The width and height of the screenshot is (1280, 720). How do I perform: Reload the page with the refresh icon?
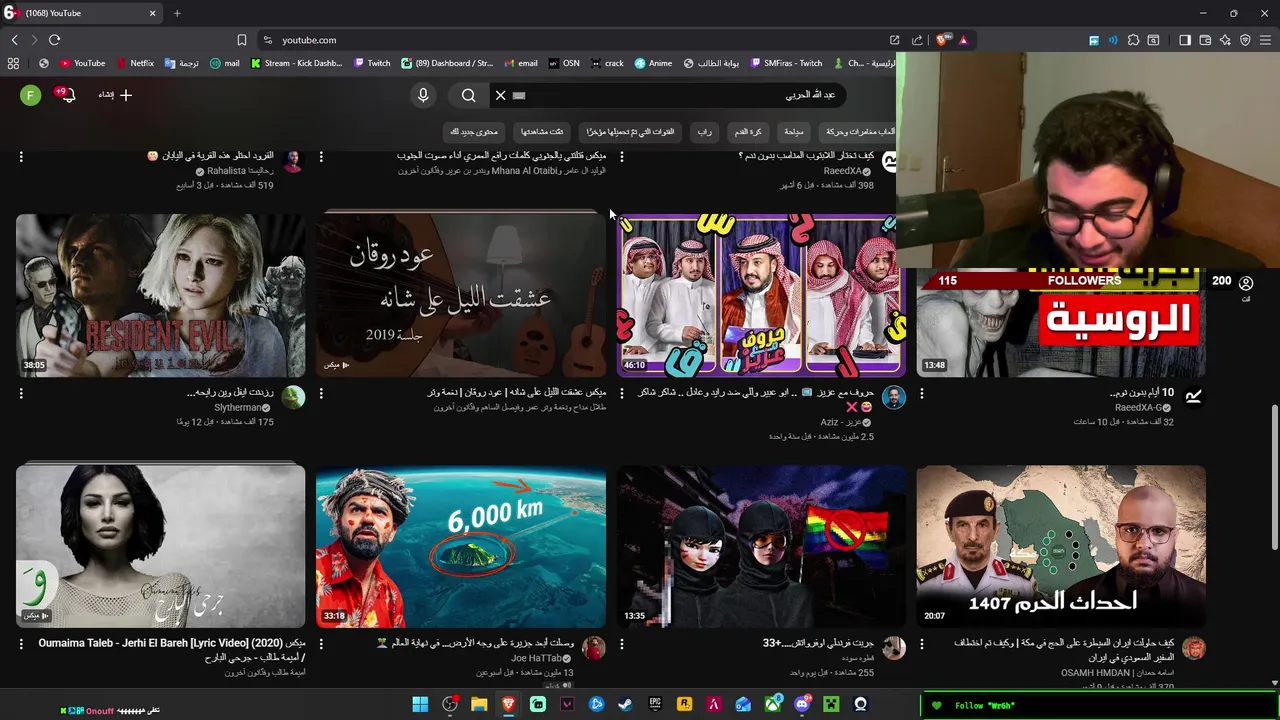(x=54, y=40)
